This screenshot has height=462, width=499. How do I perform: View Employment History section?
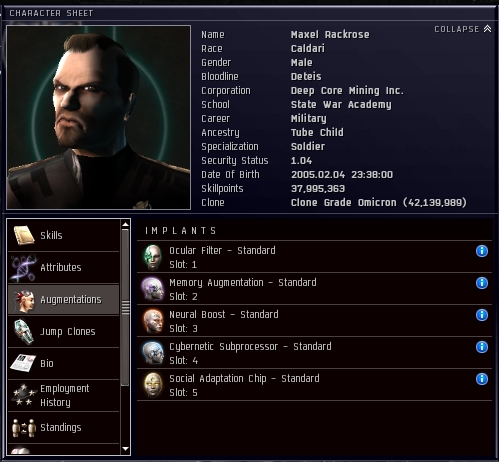(64, 395)
